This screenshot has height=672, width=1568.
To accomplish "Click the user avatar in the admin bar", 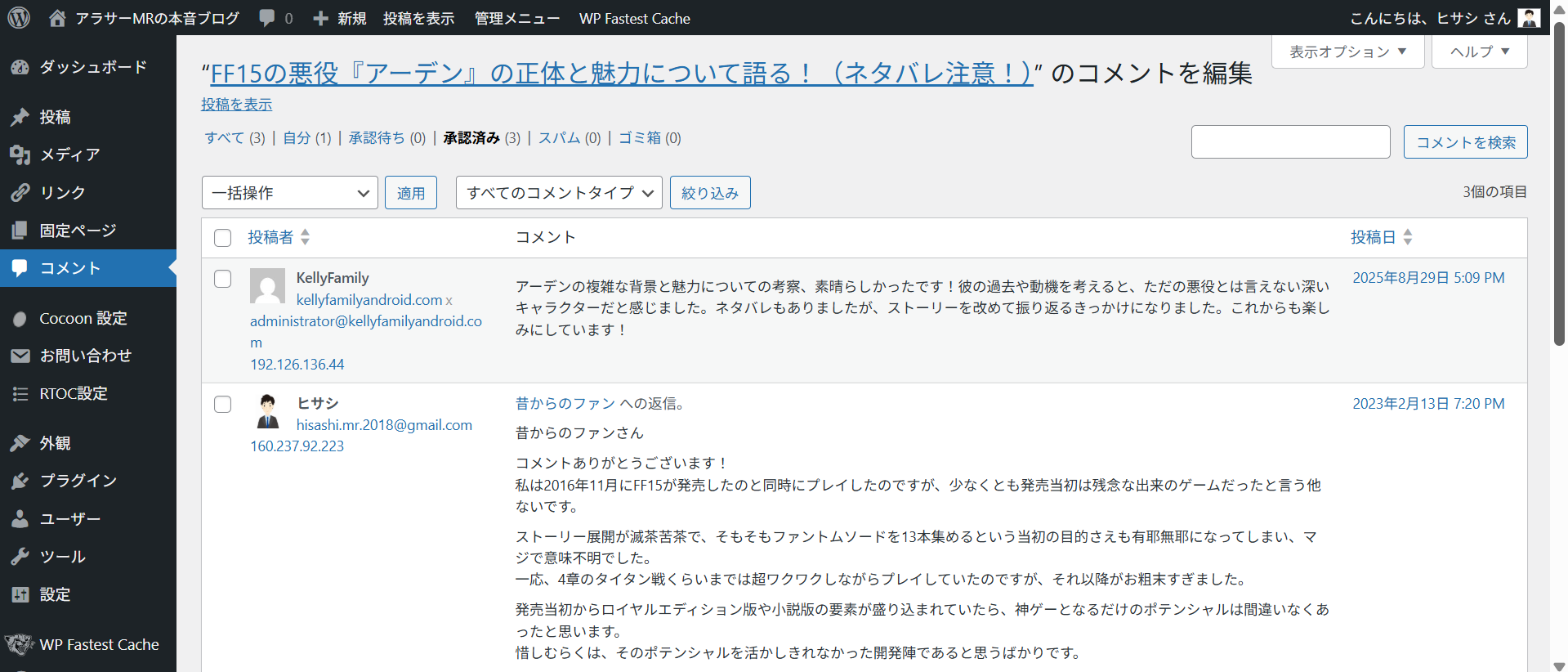I will point(1529,18).
